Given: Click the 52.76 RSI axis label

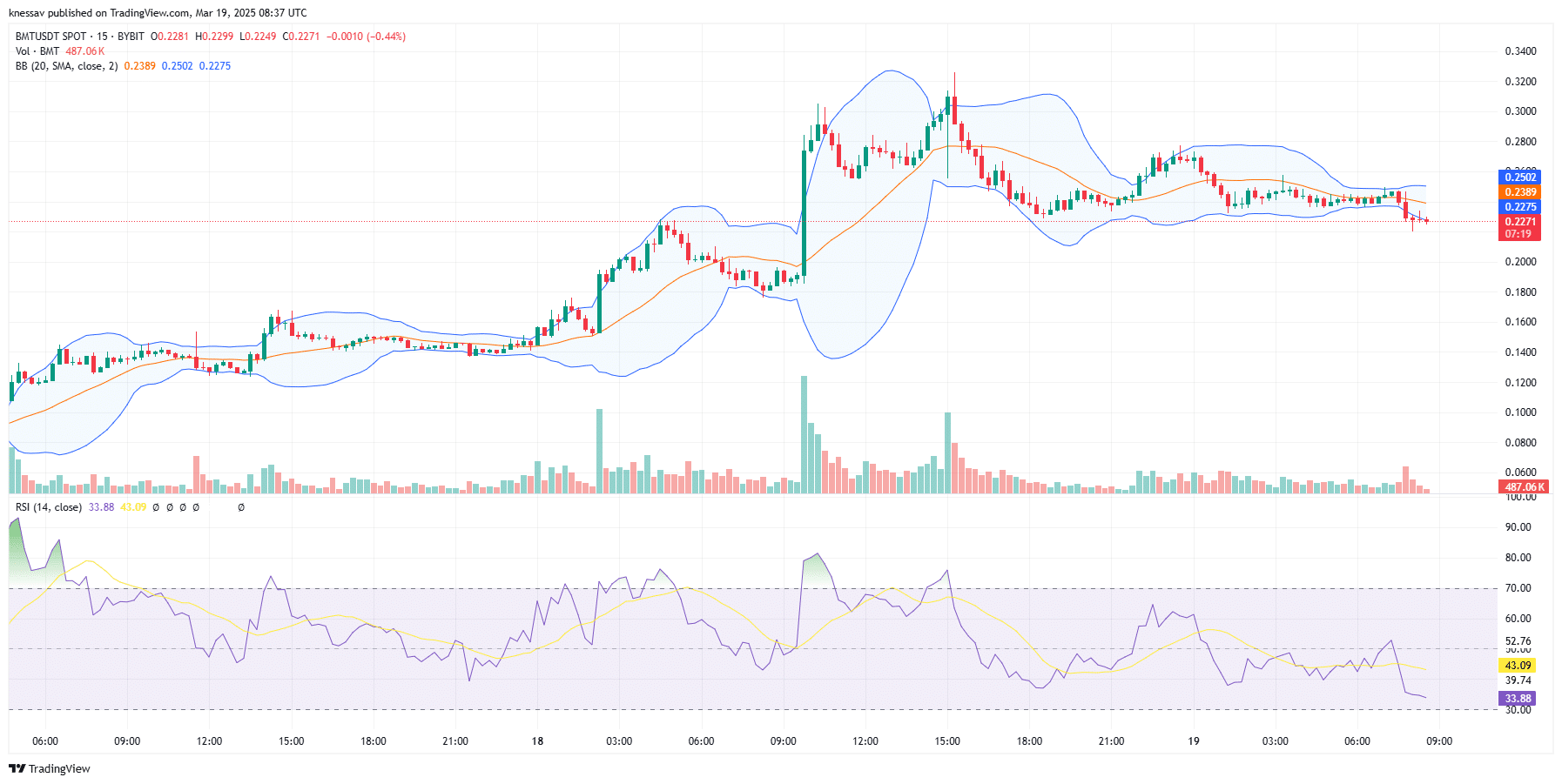Looking at the screenshot, I should point(1518,641).
